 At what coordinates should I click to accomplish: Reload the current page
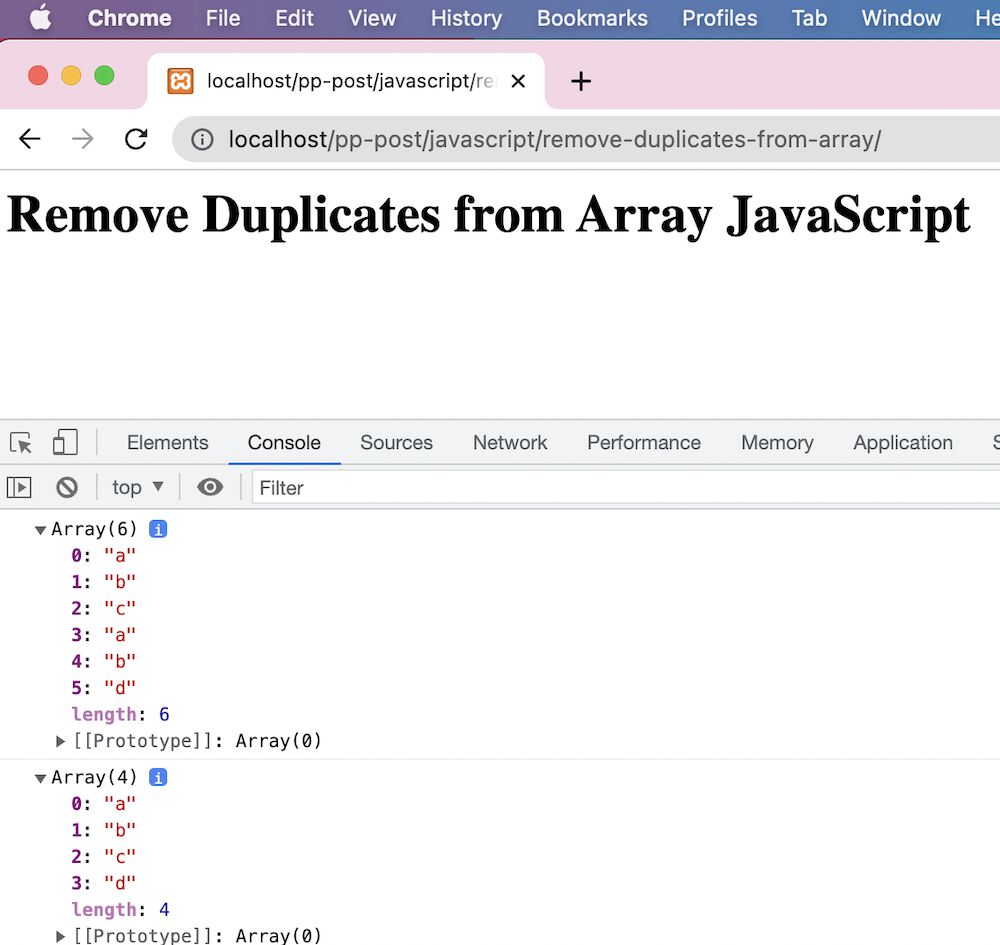(x=136, y=139)
